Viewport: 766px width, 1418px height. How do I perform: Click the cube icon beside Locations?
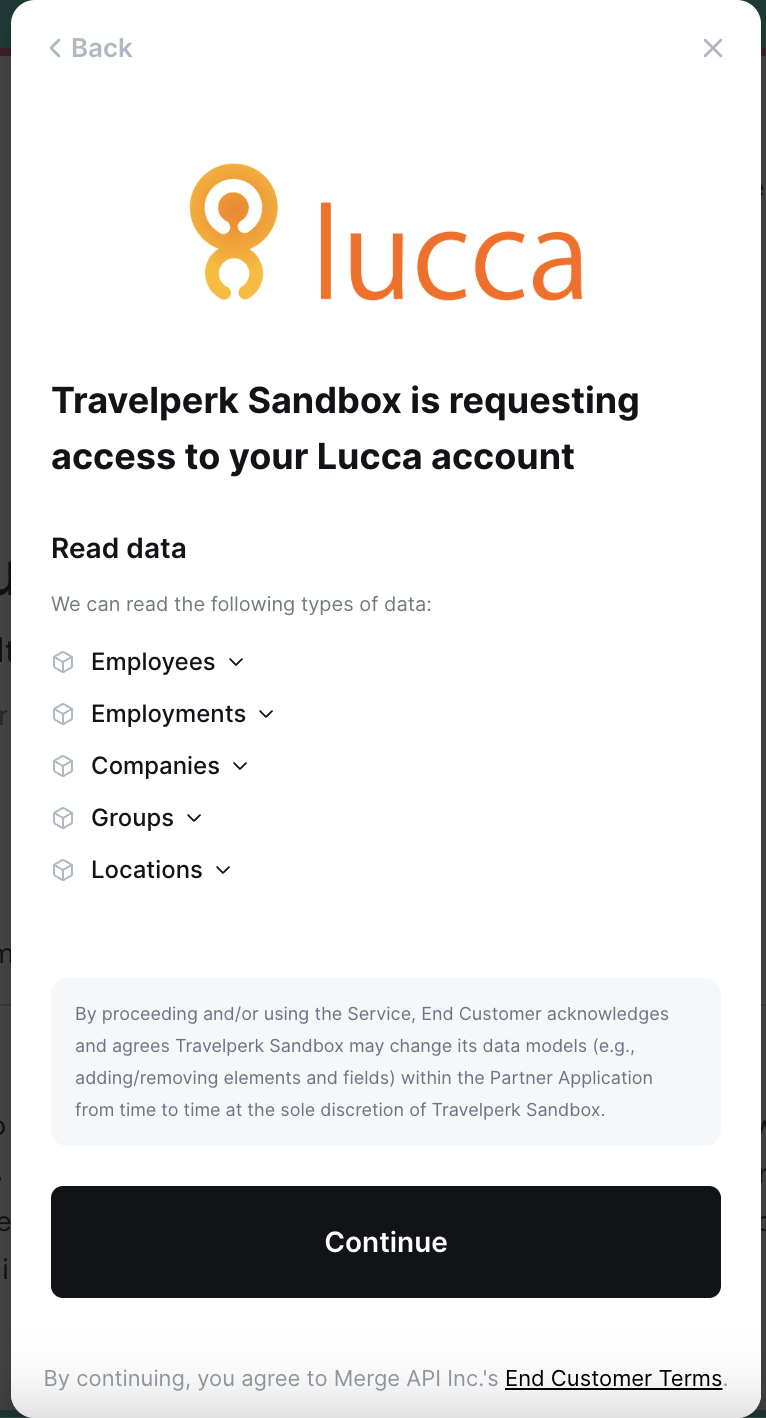[63, 870]
